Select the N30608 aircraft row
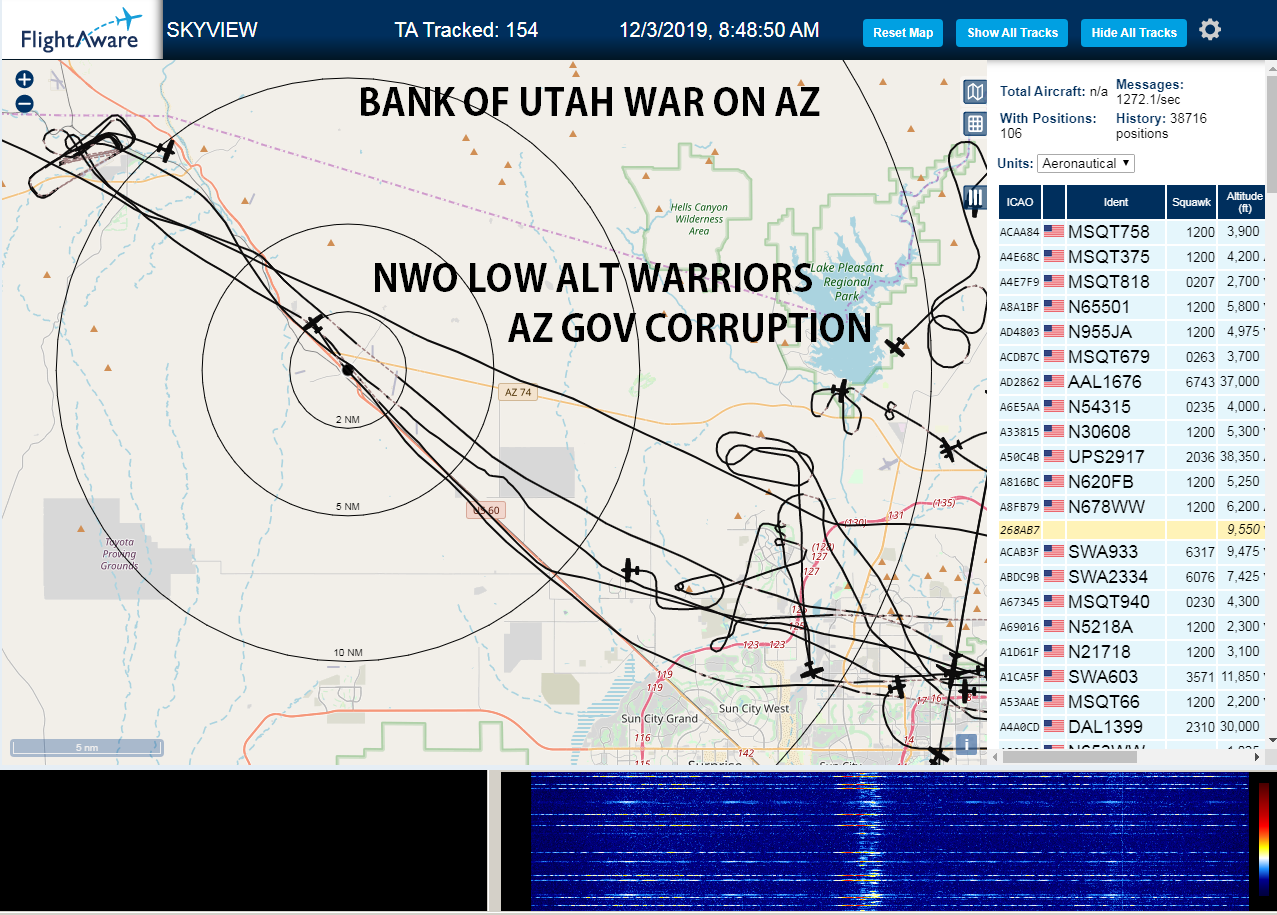 pyautogui.click(x=1133, y=431)
